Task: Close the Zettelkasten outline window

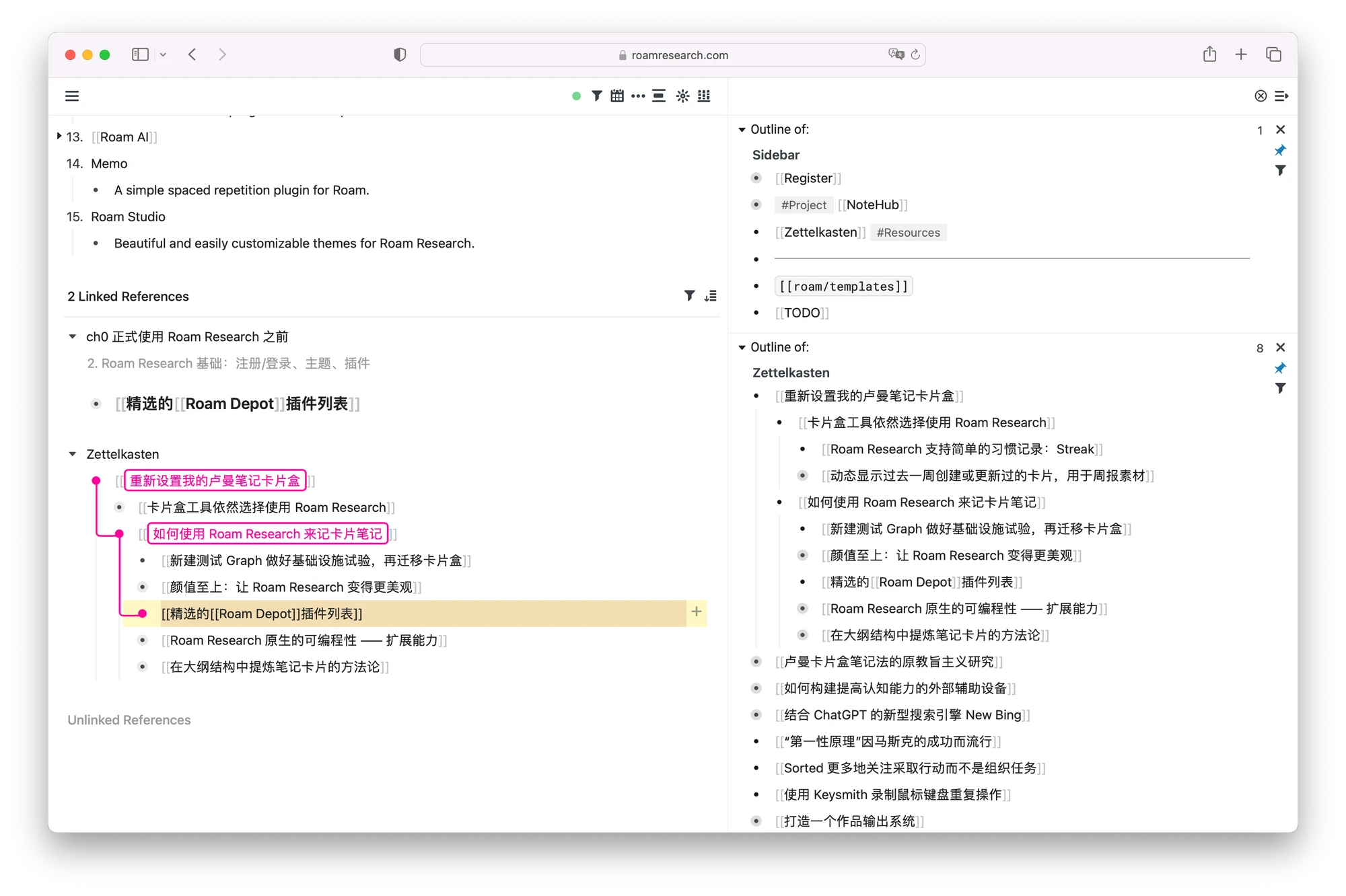Action: tap(1280, 347)
